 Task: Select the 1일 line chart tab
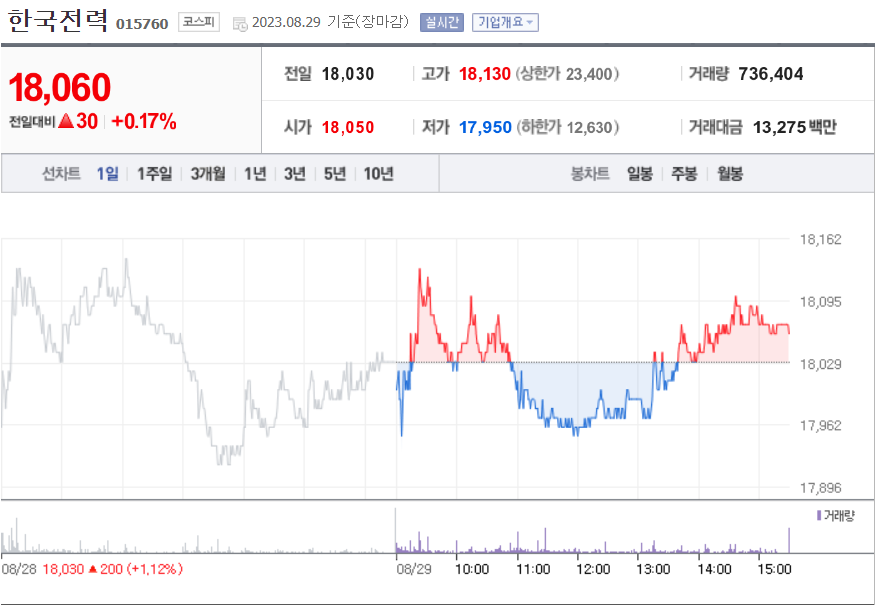tap(107, 174)
